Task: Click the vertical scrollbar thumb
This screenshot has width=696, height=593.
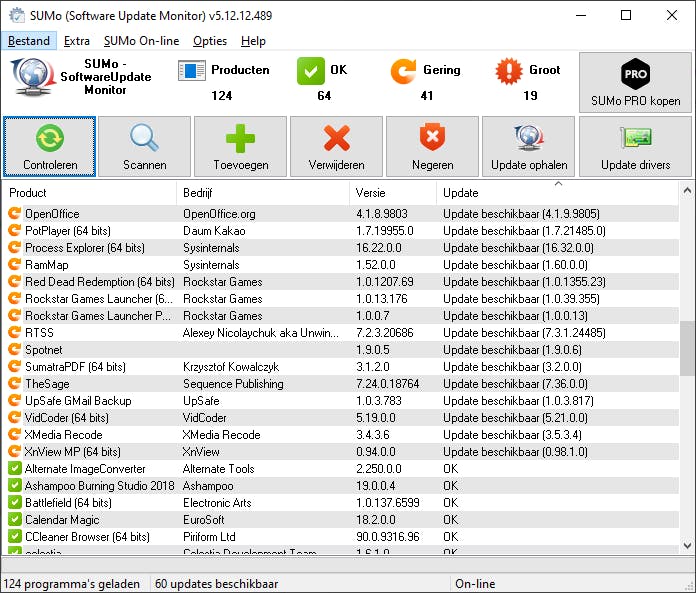Action: pos(687,348)
